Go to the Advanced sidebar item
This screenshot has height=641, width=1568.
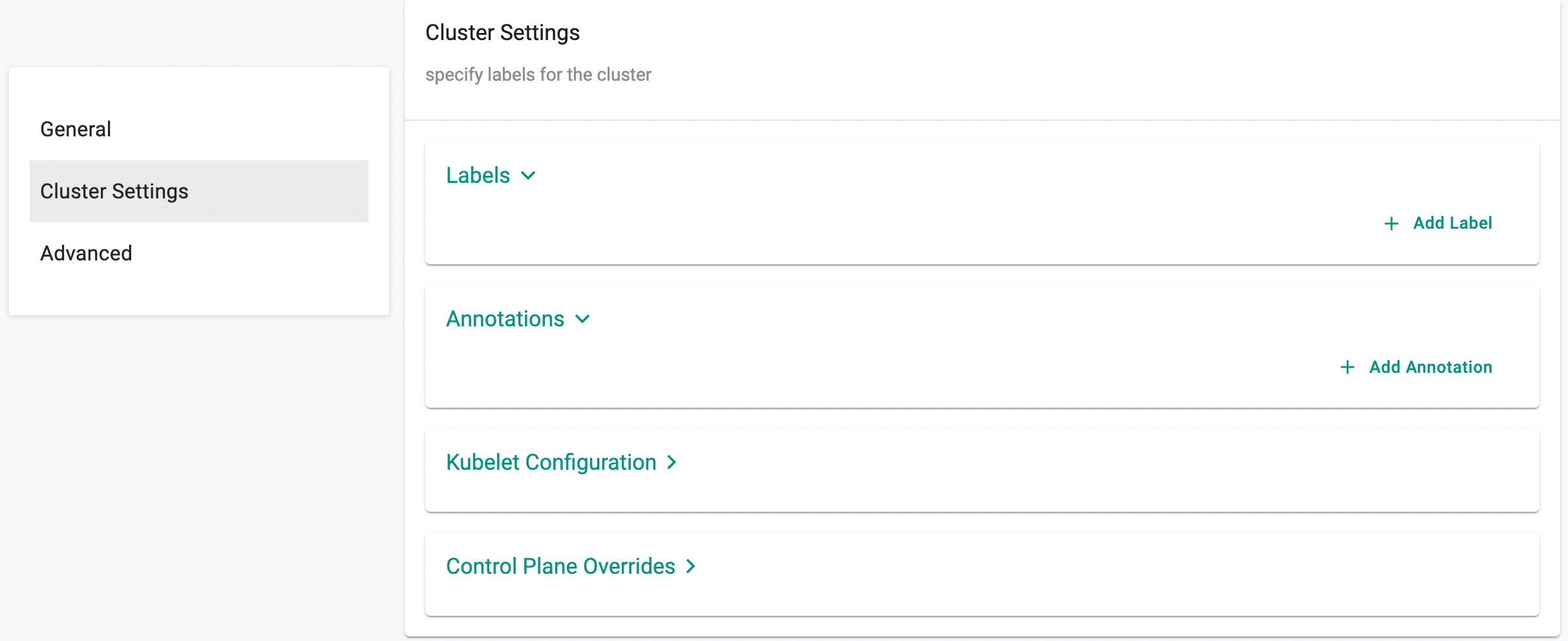click(86, 253)
